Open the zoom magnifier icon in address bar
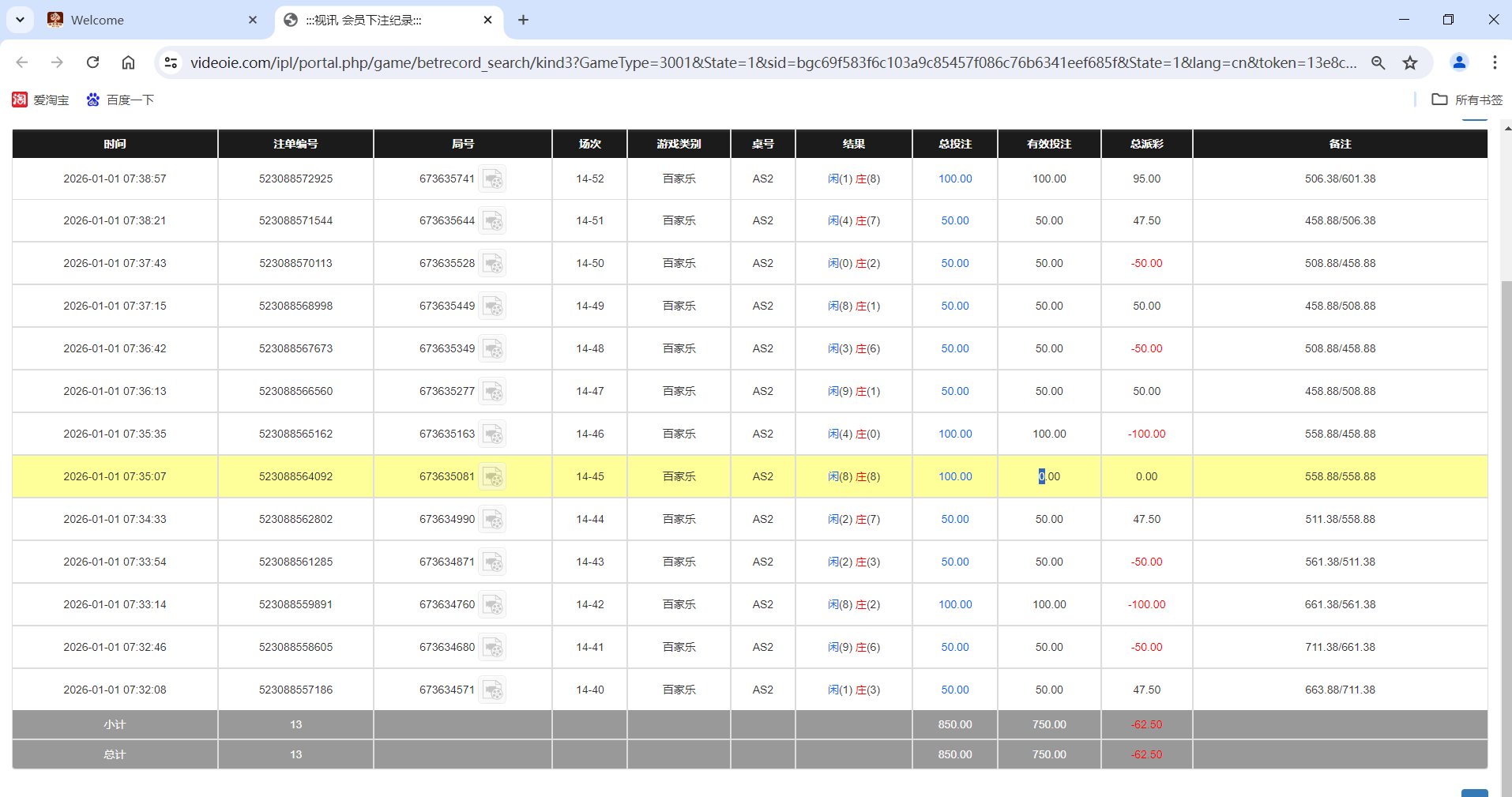1512x797 pixels. tap(1378, 62)
